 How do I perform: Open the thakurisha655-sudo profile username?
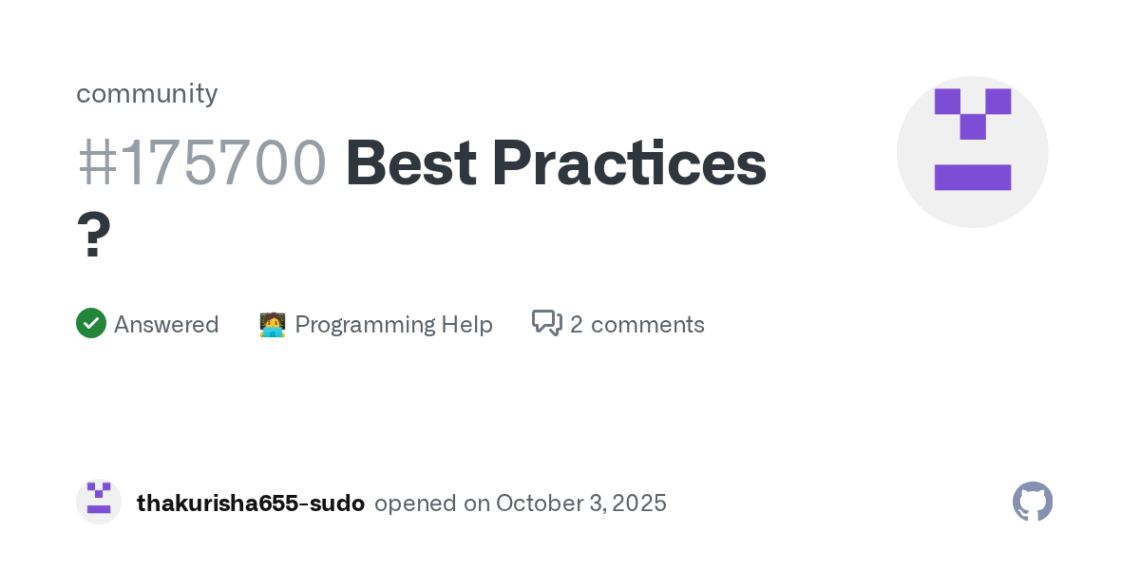(x=250, y=503)
